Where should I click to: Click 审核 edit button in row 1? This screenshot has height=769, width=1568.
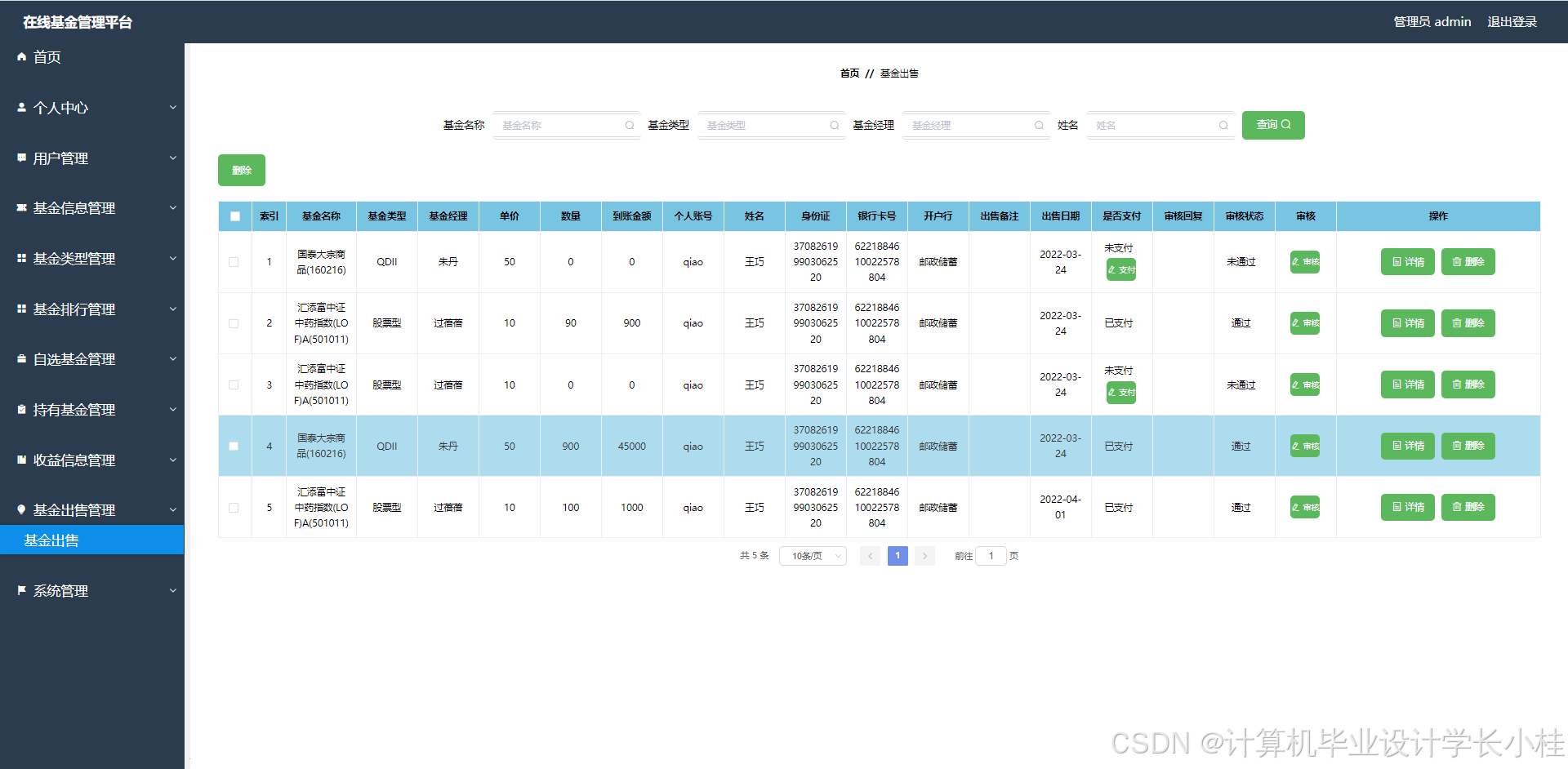pyautogui.click(x=1305, y=262)
